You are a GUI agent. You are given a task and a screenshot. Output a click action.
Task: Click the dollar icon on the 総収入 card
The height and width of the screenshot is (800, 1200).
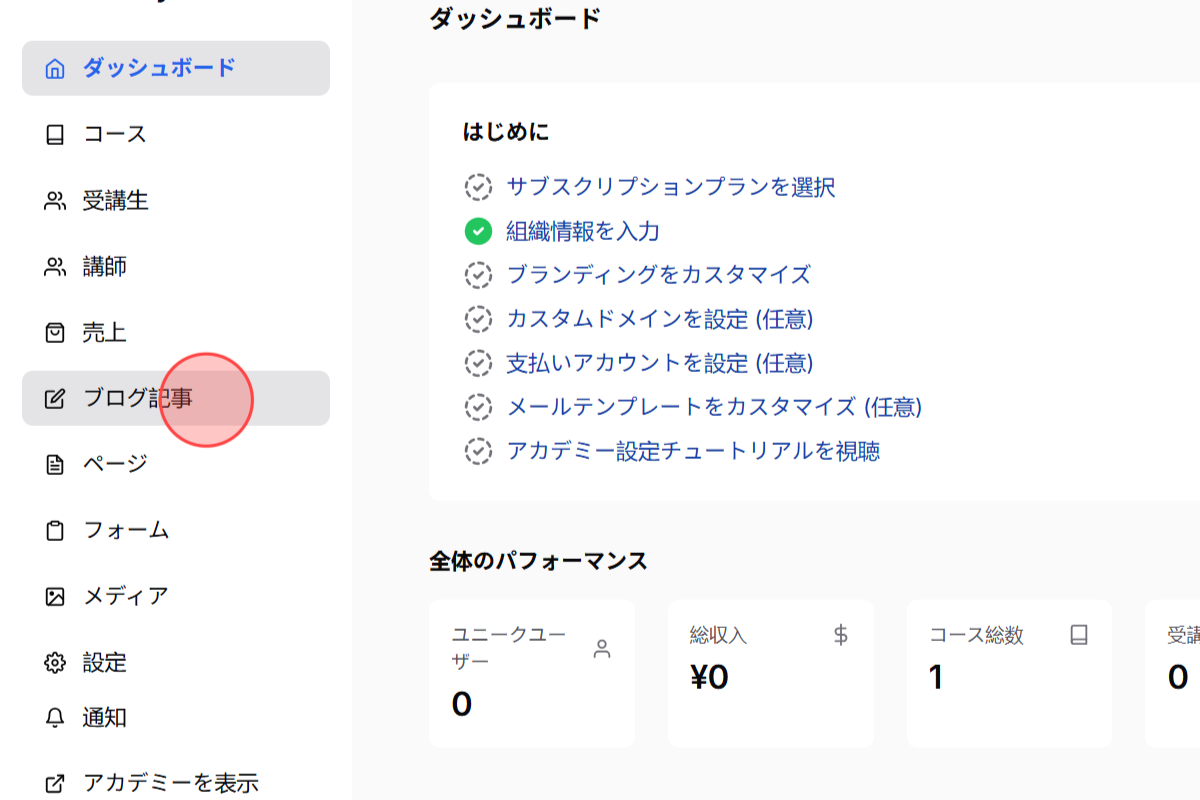(x=839, y=634)
